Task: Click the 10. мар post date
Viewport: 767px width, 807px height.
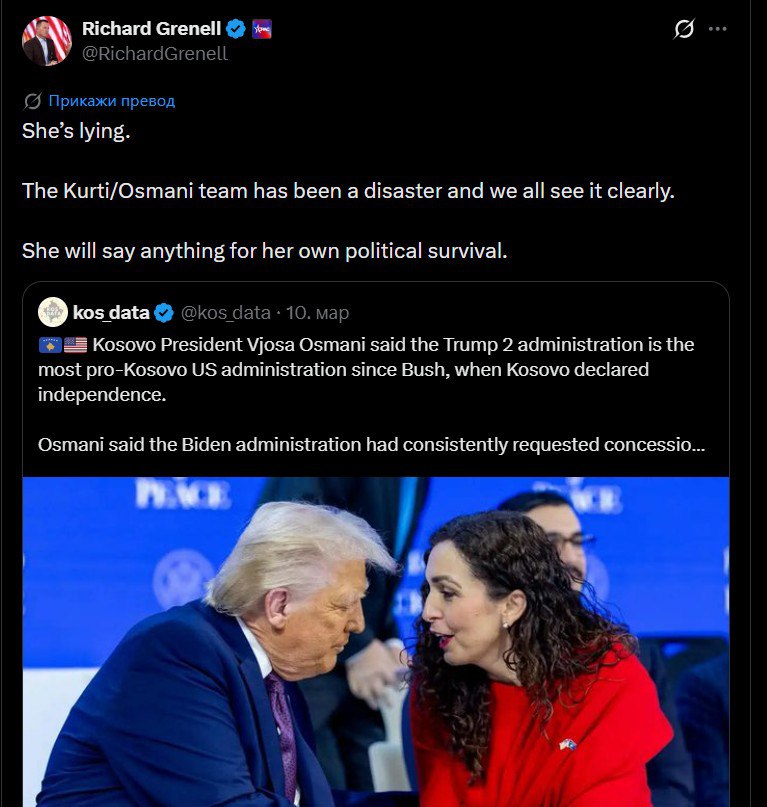Action: pos(318,312)
